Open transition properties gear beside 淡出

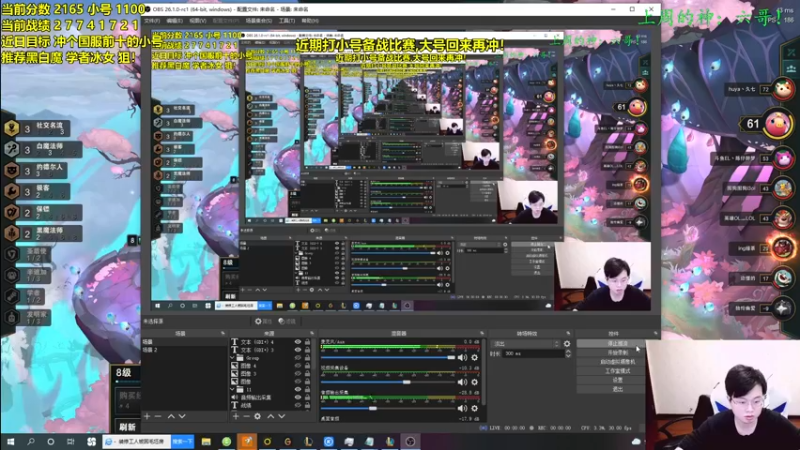[567, 344]
